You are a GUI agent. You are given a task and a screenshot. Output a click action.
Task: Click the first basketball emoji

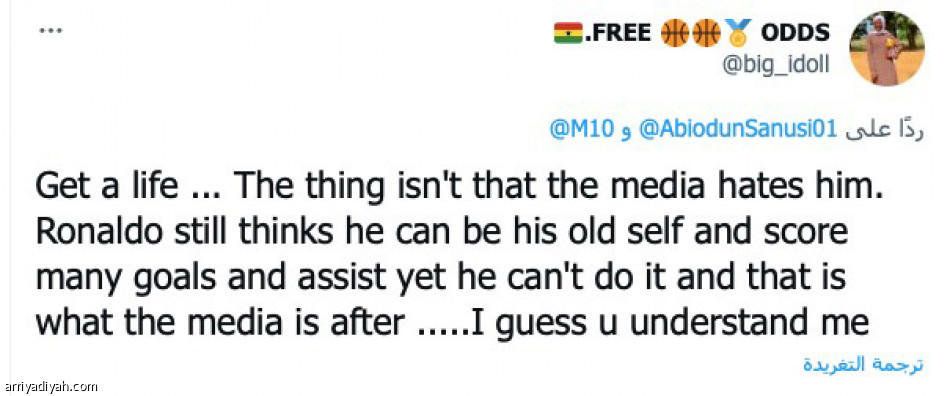coord(674,33)
